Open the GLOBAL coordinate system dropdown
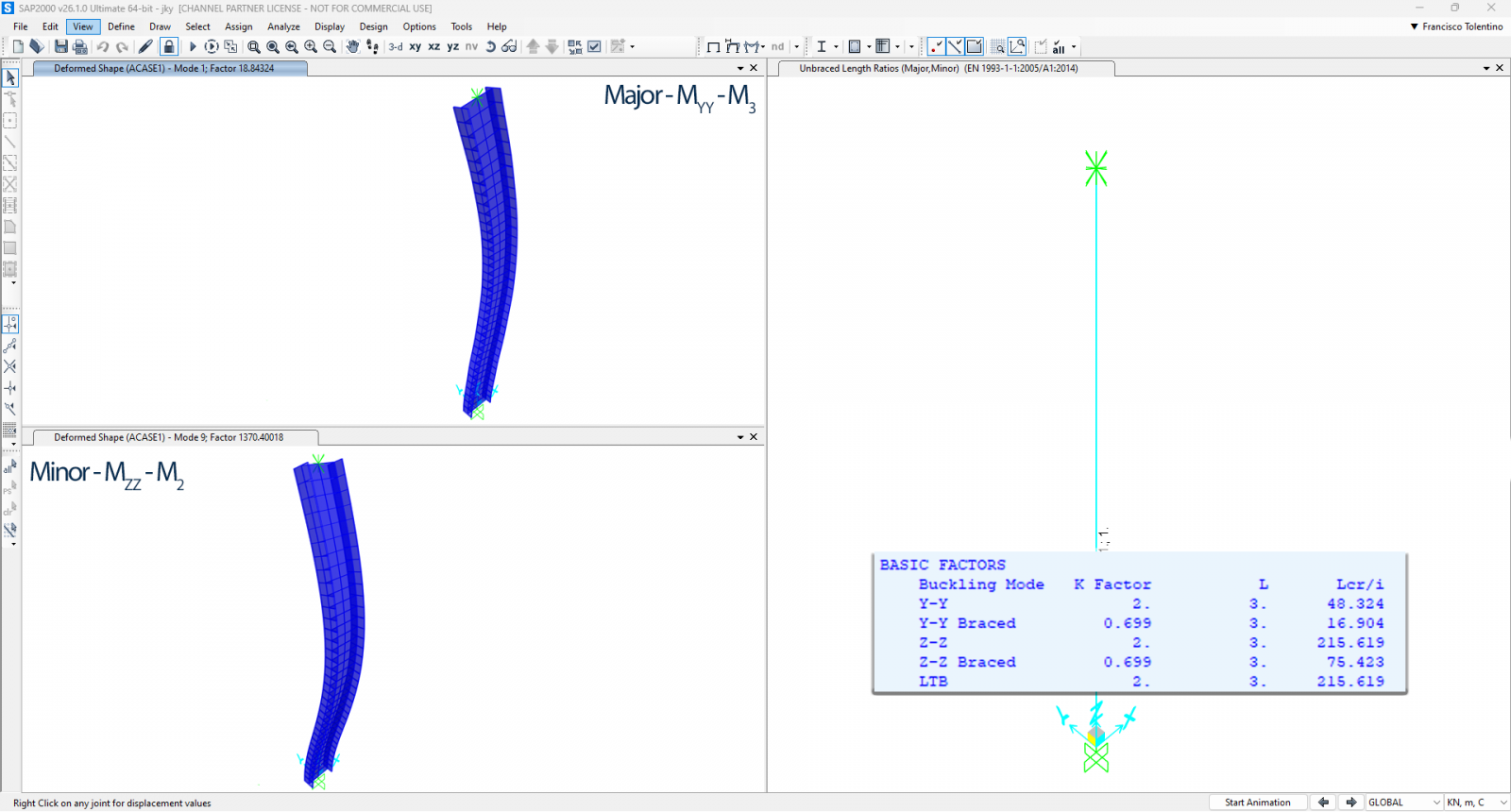This screenshot has height=812, width=1511. point(1403,803)
